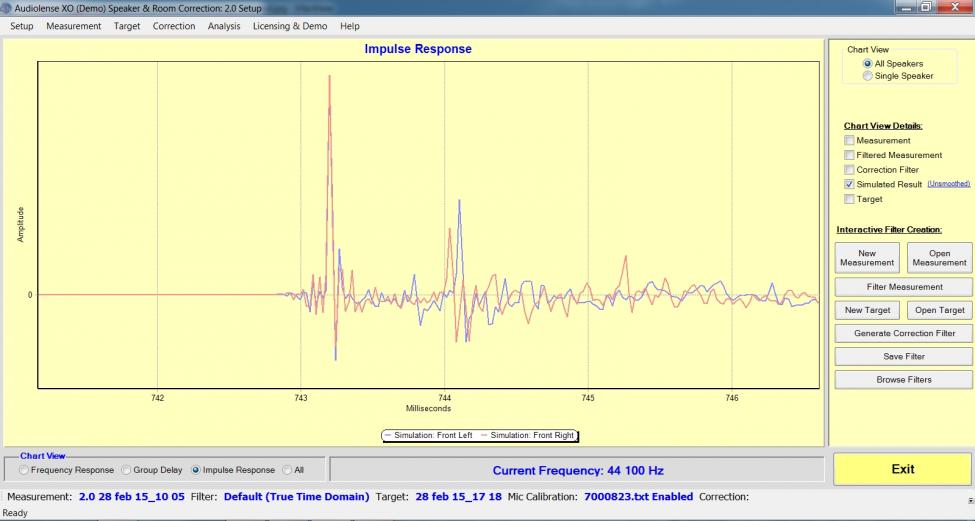This screenshot has height=521, width=975.
Task: Uncheck the Simulated Result checkbox
Action: point(849,185)
